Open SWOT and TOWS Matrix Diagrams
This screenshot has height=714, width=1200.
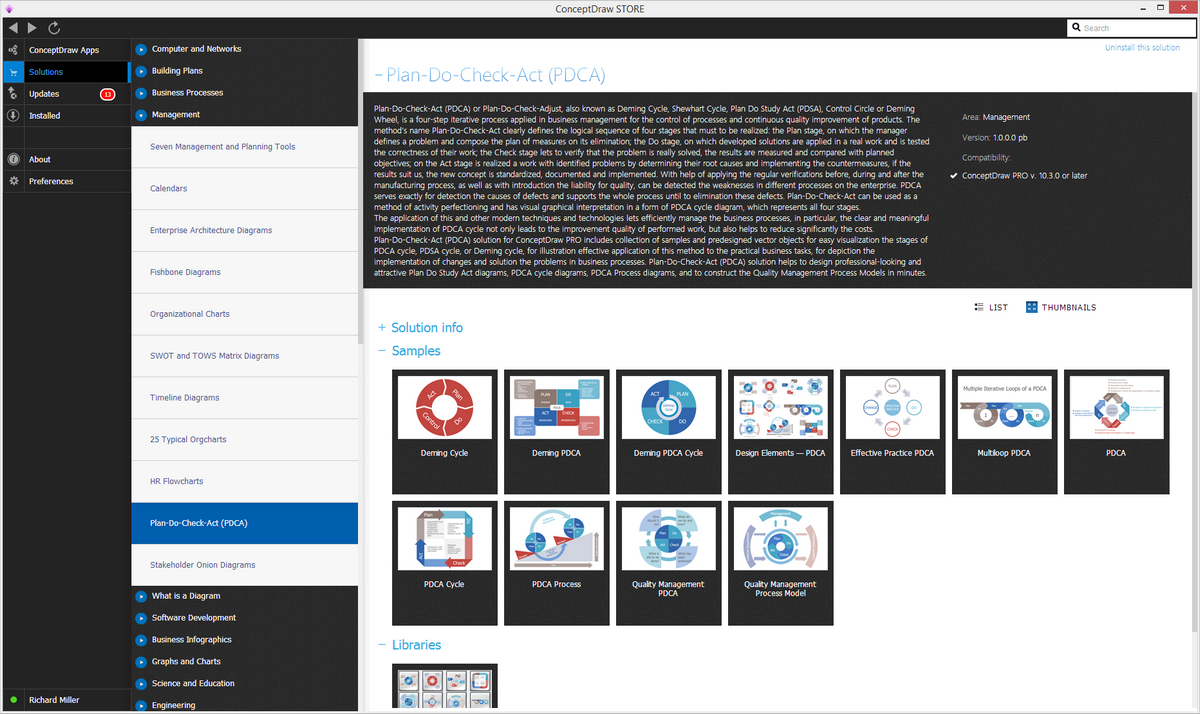point(244,356)
